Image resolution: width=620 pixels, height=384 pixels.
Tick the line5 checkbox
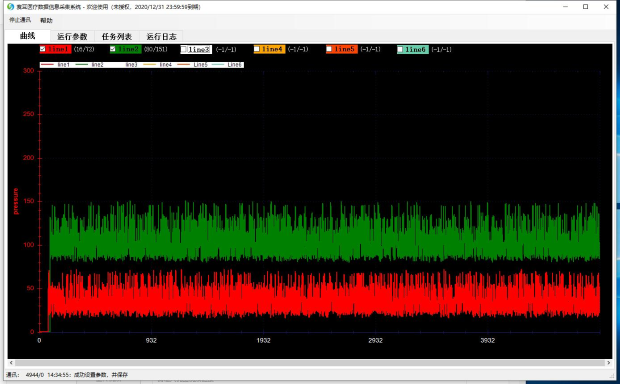click(329, 49)
